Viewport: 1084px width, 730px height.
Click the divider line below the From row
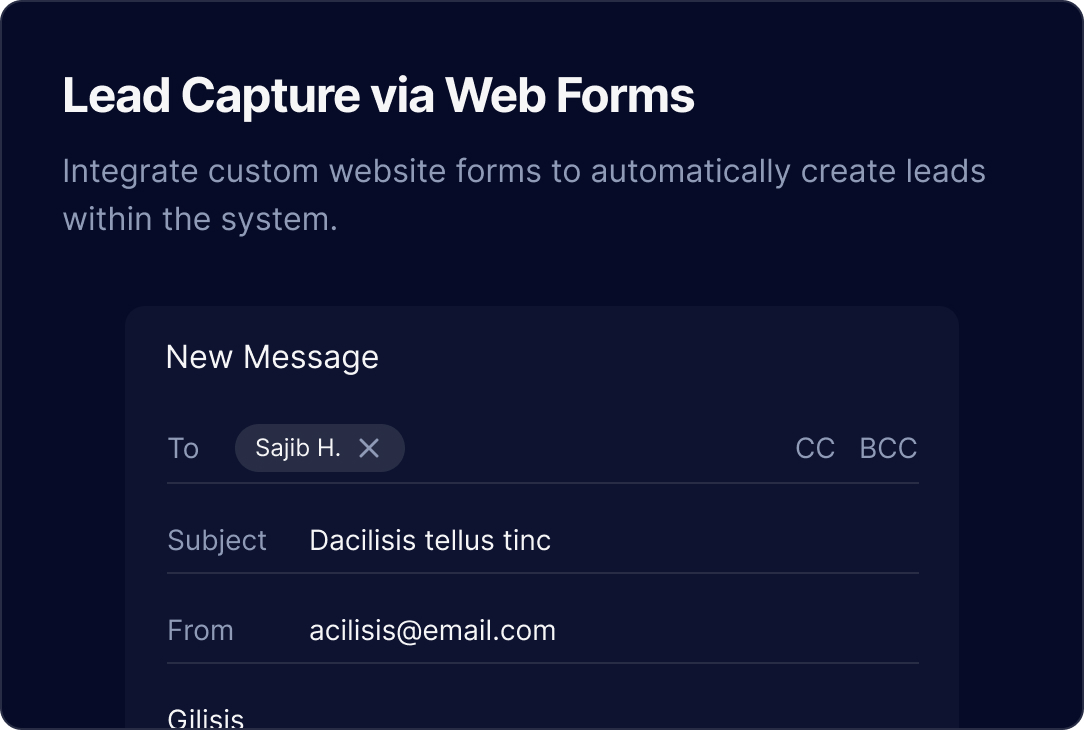[542, 663]
